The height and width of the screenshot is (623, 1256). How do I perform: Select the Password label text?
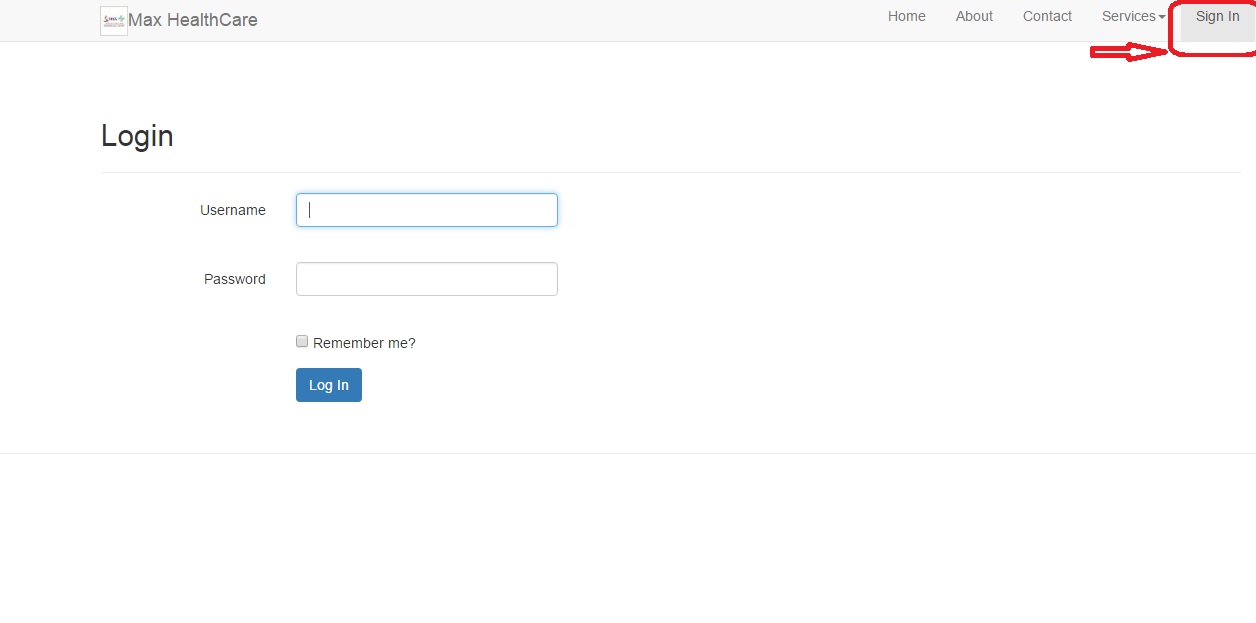(x=234, y=279)
